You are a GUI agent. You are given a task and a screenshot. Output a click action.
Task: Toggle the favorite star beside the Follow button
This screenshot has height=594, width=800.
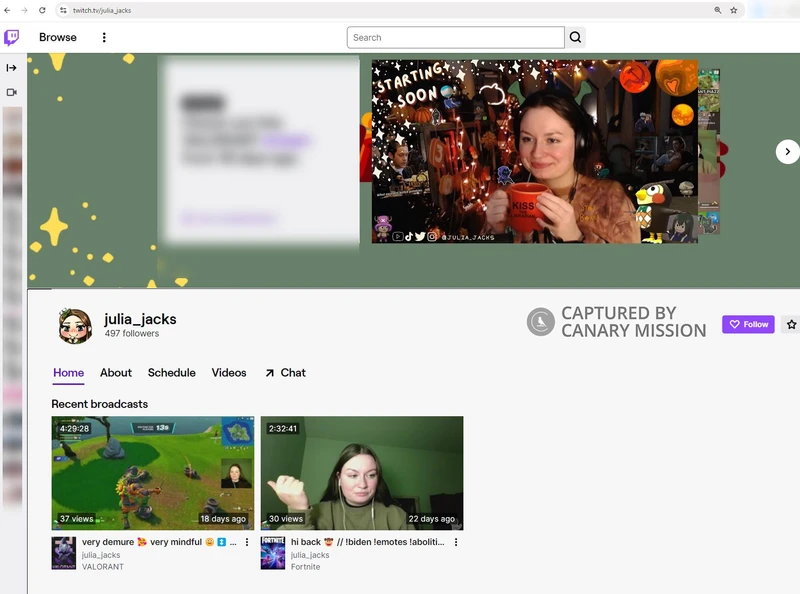click(789, 324)
